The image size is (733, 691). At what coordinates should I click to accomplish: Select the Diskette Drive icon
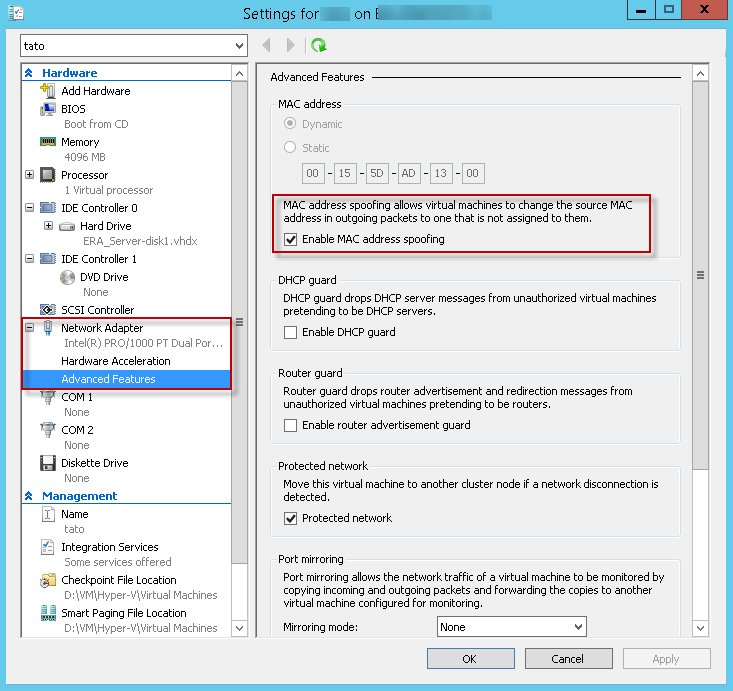[47, 463]
